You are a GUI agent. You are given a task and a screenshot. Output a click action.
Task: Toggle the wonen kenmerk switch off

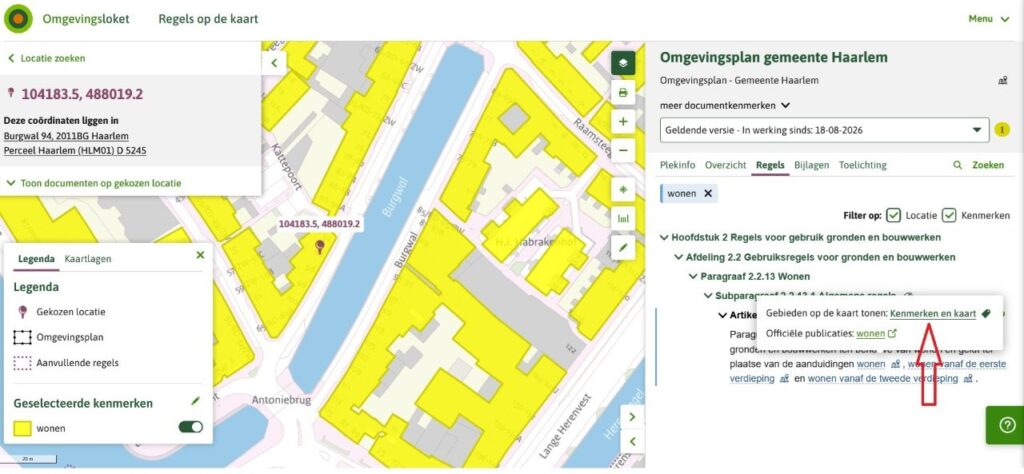[191, 427]
